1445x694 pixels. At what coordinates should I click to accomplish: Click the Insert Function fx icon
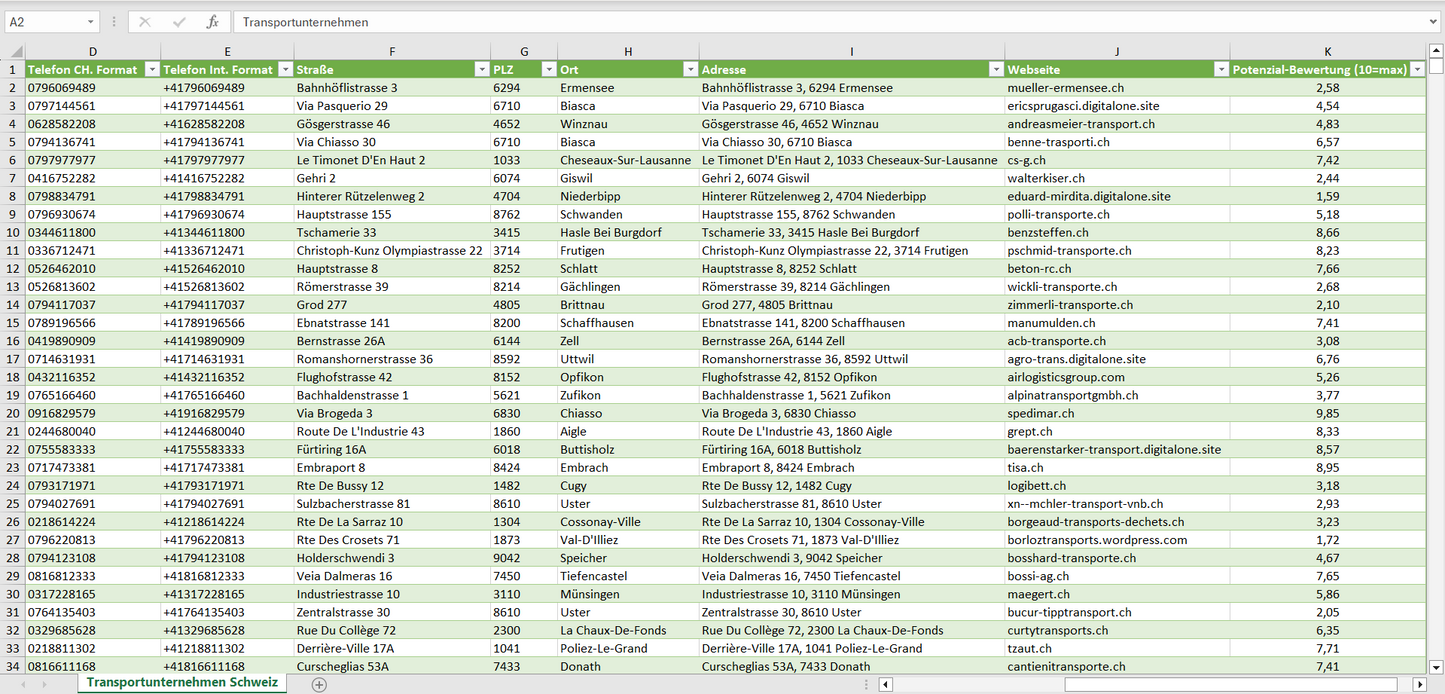click(212, 22)
